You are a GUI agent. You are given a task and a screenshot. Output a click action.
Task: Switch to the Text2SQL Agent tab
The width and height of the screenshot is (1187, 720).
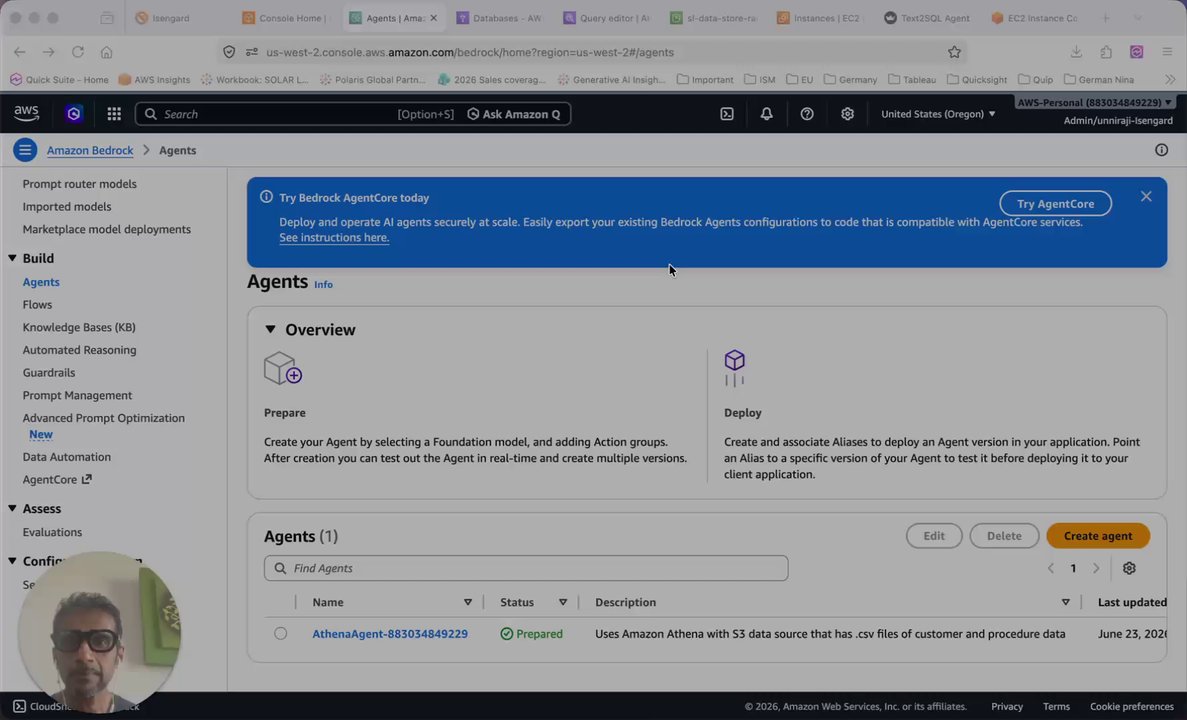[x=927, y=17]
